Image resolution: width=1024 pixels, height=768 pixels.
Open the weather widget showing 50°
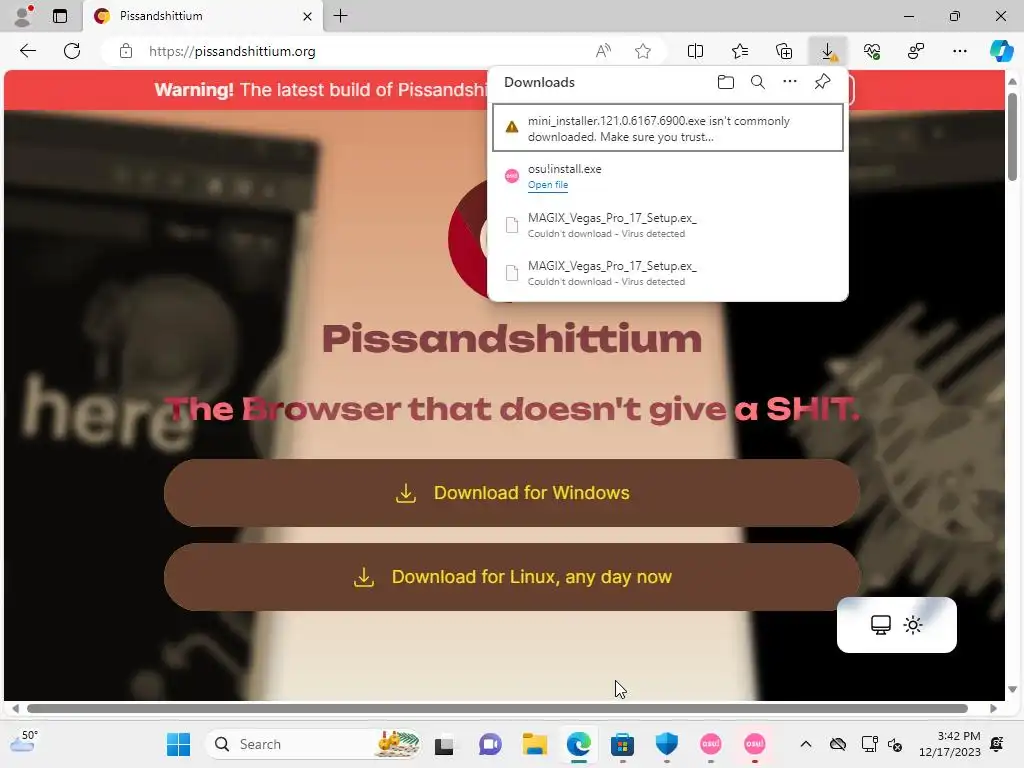pos(24,743)
